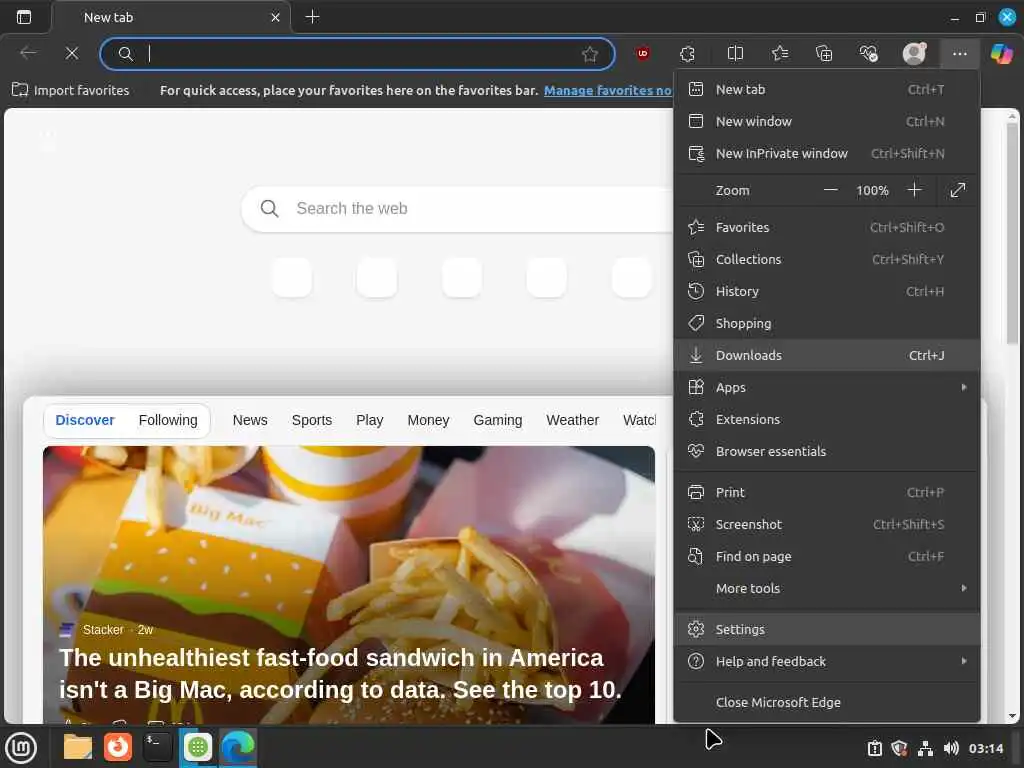
Task: Open New InPrivate window
Action: (827, 153)
